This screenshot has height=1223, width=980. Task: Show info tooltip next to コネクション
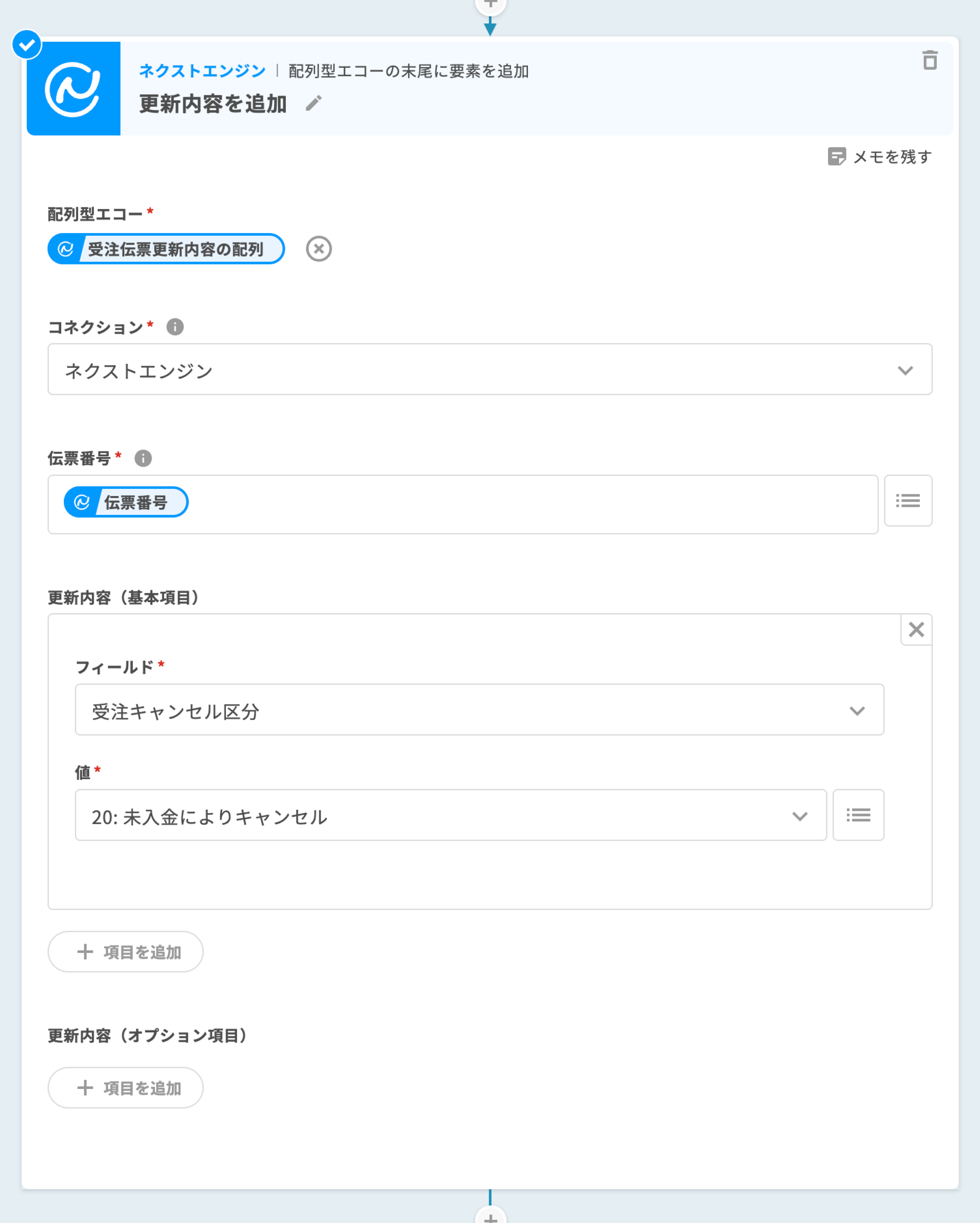coord(175,327)
